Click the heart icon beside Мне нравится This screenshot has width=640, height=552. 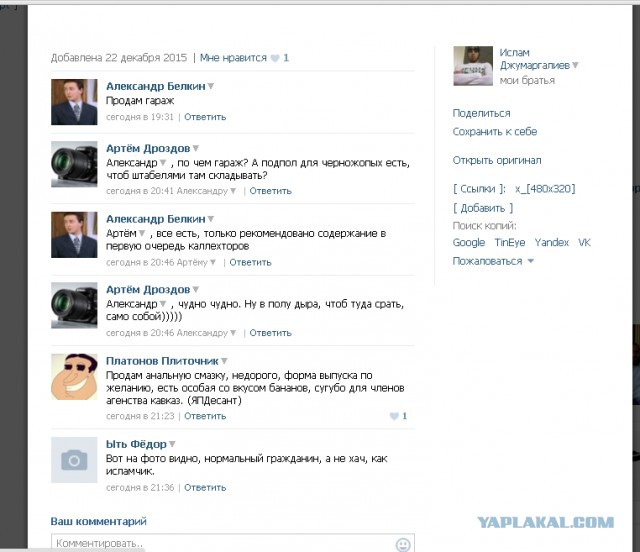(x=275, y=58)
